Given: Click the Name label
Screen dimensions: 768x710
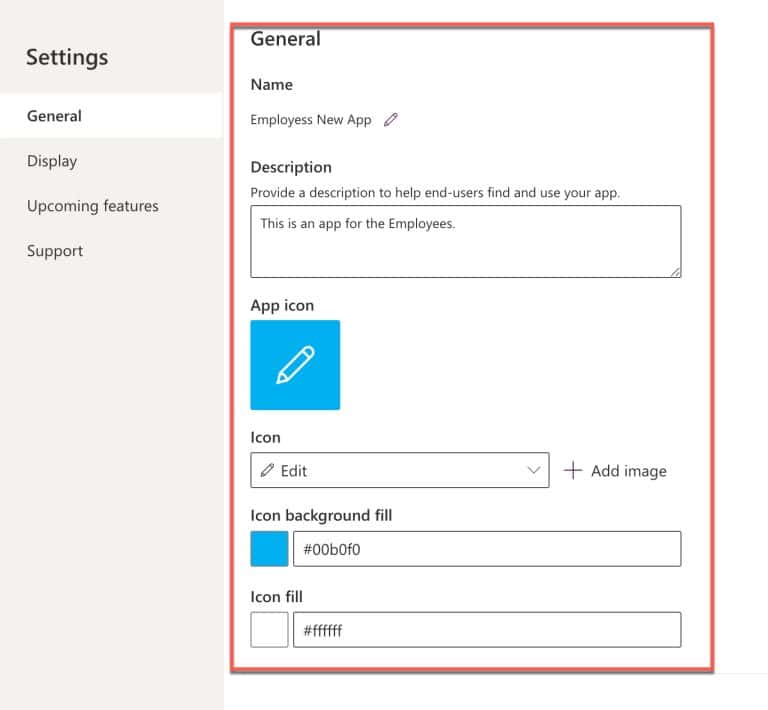Looking at the screenshot, I should 271,85.
